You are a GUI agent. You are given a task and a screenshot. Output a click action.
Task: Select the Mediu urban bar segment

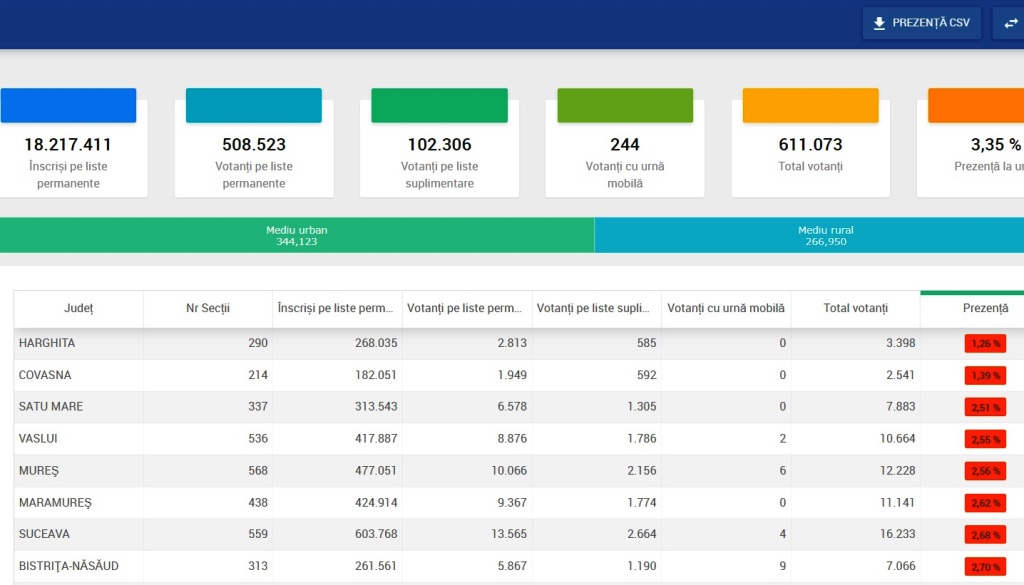pos(297,235)
